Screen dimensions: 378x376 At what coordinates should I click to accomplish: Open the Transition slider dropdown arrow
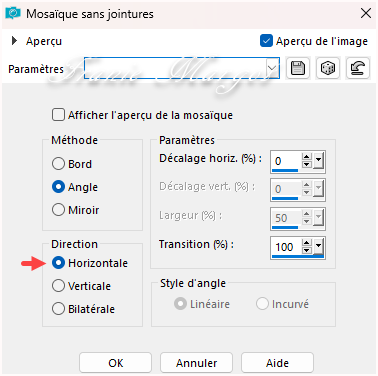(x=318, y=246)
